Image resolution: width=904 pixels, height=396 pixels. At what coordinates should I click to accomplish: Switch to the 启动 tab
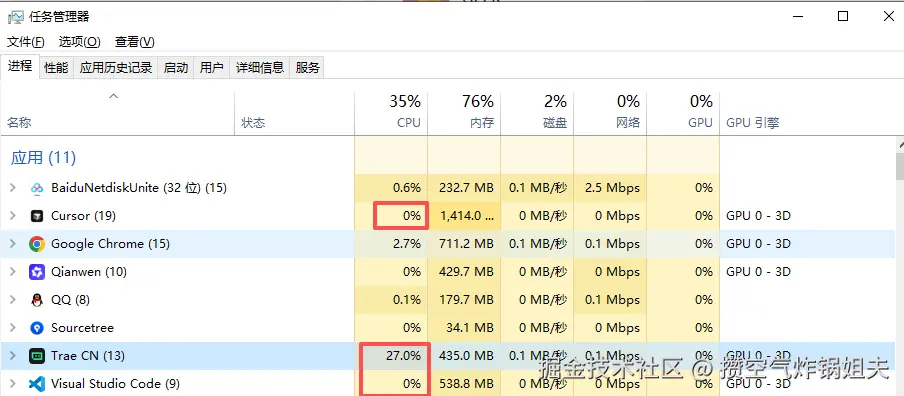click(176, 67)
